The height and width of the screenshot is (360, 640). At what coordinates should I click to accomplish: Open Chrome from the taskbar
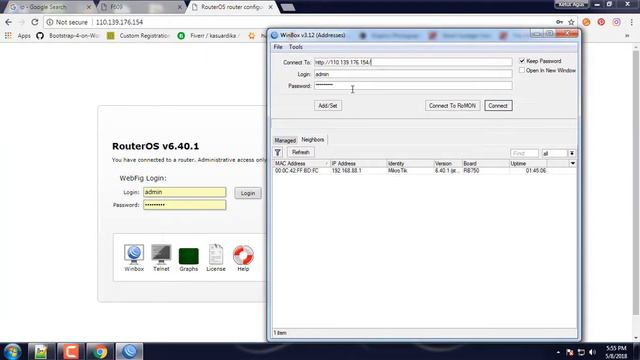pos(99,351)
